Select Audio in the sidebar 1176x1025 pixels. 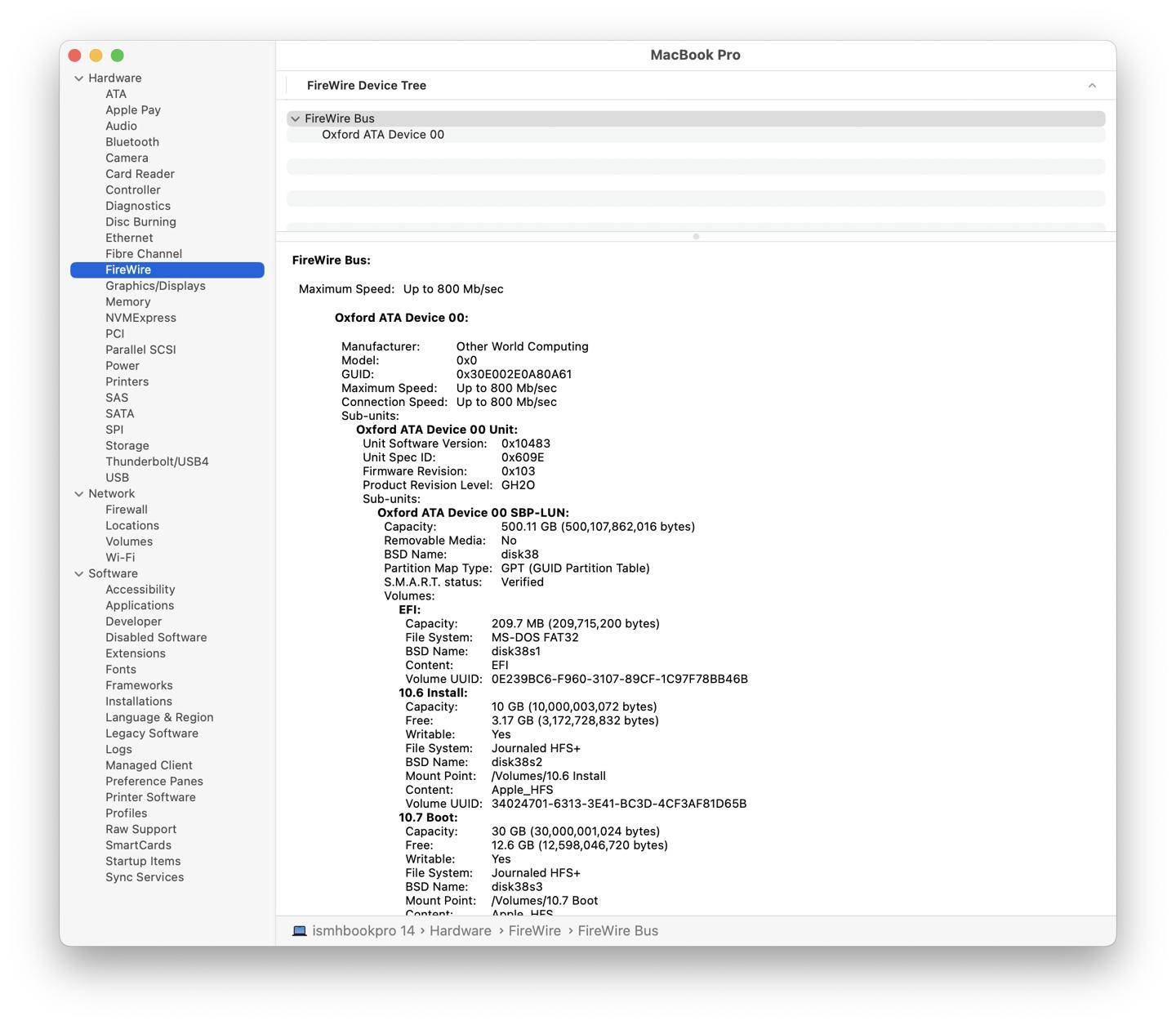coord(121,127)
